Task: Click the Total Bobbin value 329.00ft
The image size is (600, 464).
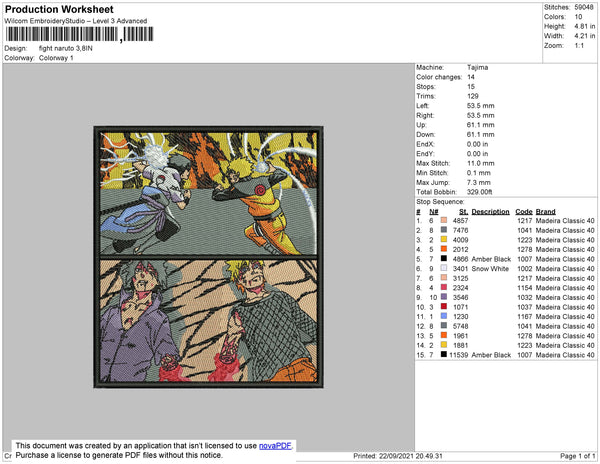Action: point(479,192)
